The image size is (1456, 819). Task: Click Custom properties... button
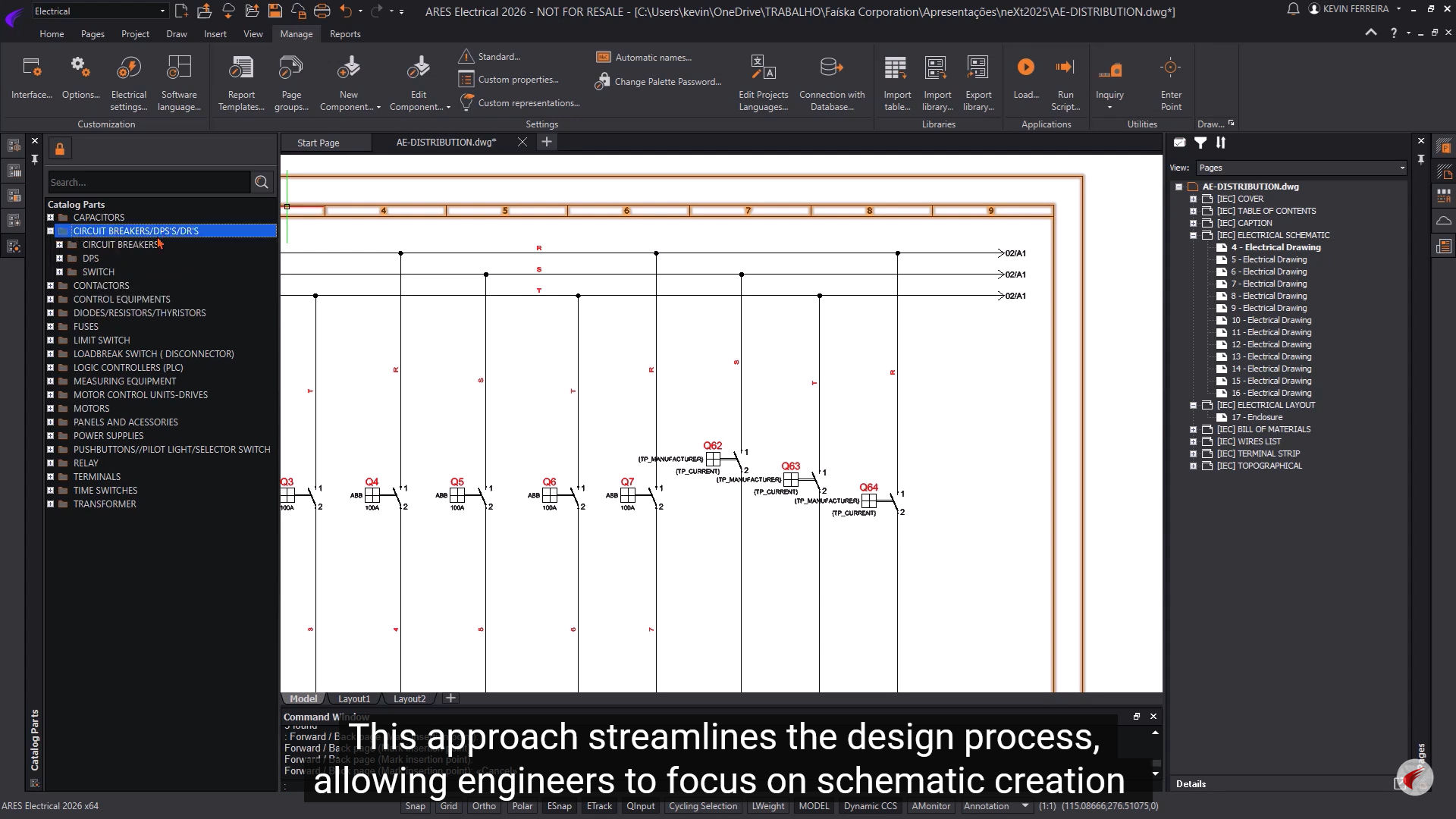(x=518, y=80)
